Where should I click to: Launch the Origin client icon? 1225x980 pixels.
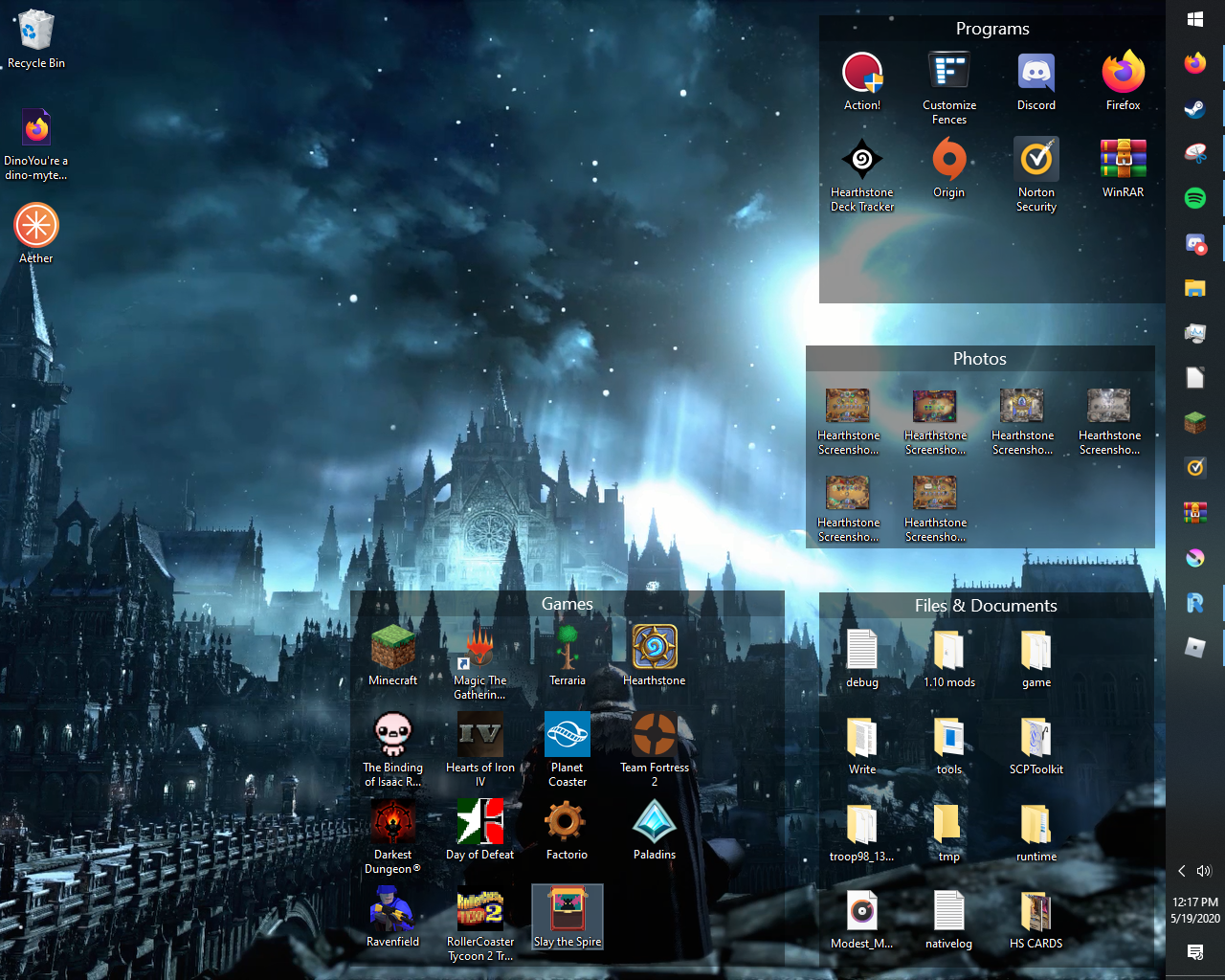[x=949, y=167]
